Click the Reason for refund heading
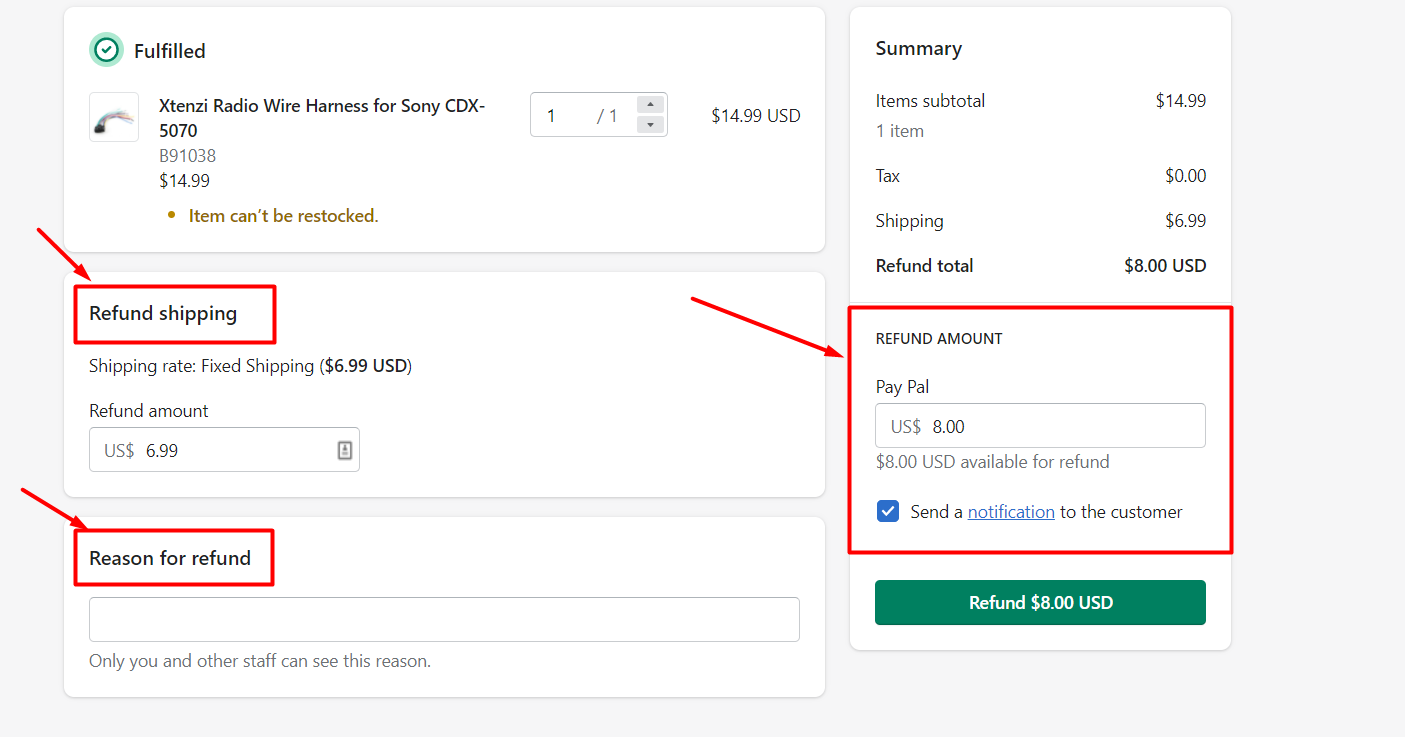Viewport: 1405px width, 737px height. pos(170,558)
